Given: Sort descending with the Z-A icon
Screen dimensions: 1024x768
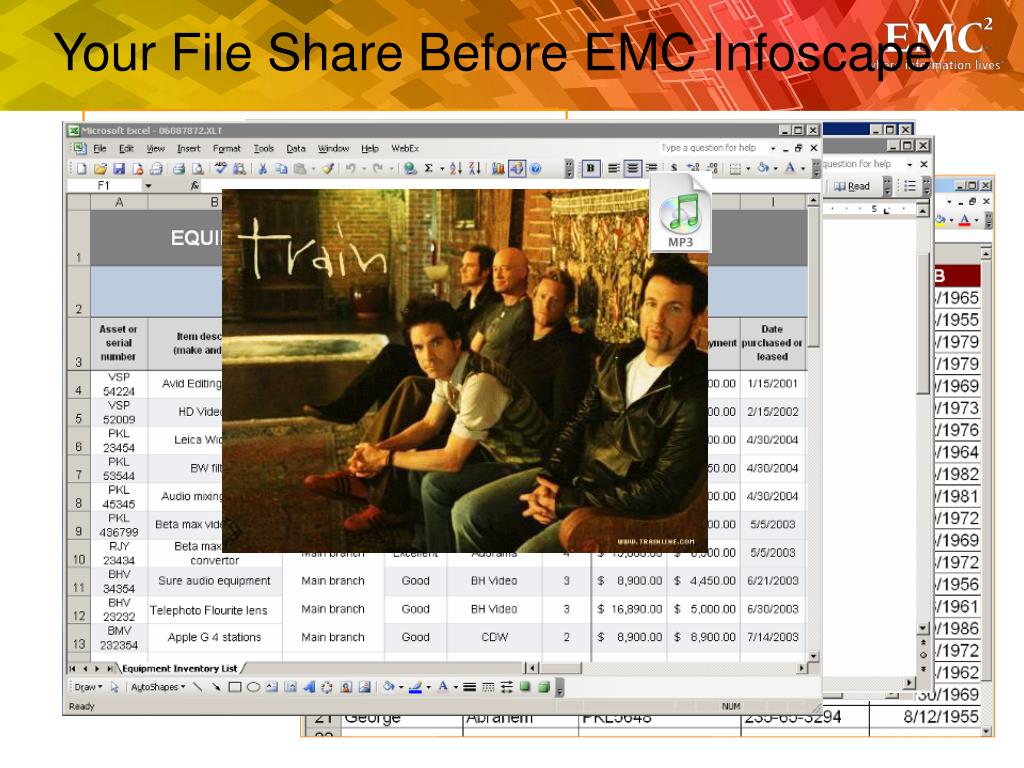Looking at the screenshot, I should coord(475,168).
